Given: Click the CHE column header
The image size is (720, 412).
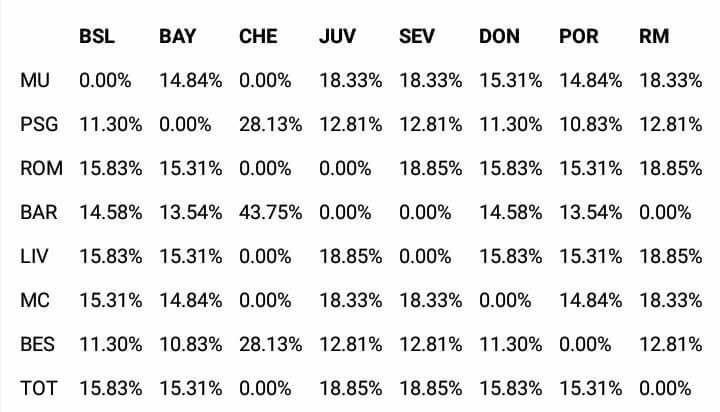Looking at the screenshot, I should 258,36.
